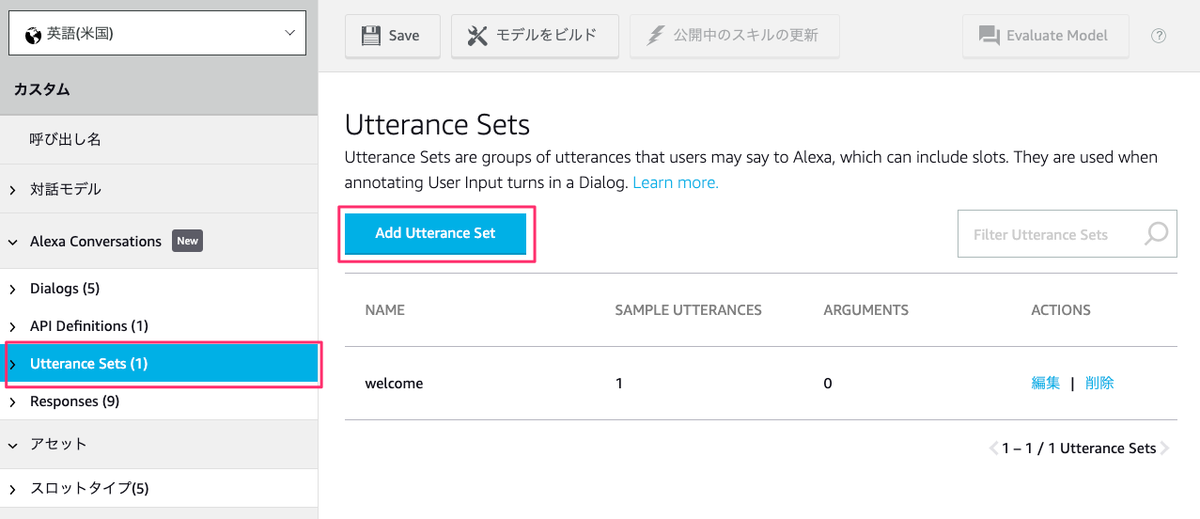Click the Evaluate Model button
Viewport: 1200px width, 519px height.
[x=1045, y=36]
